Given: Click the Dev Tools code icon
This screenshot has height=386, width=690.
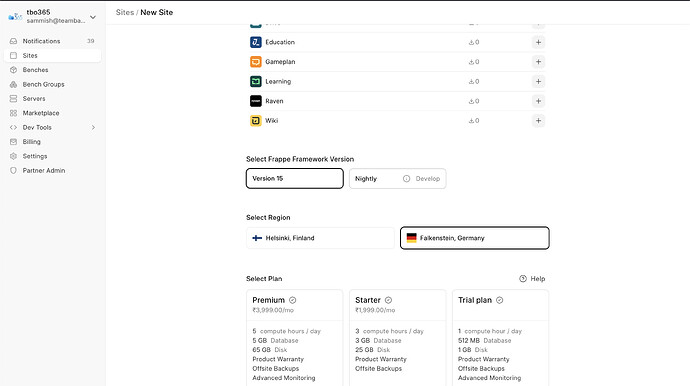Looking at the screenshot, I should point(13,128).
